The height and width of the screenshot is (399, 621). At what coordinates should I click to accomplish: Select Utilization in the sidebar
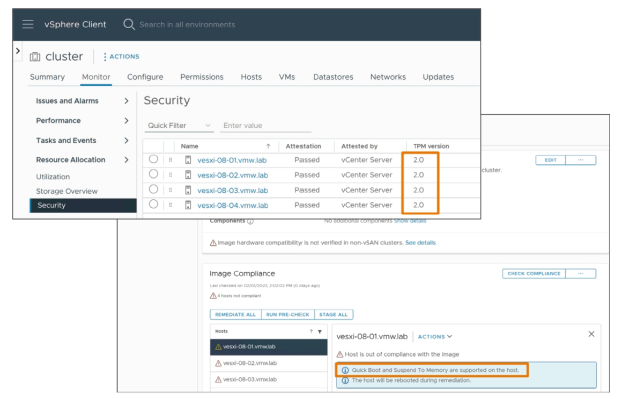coord(53,177)
